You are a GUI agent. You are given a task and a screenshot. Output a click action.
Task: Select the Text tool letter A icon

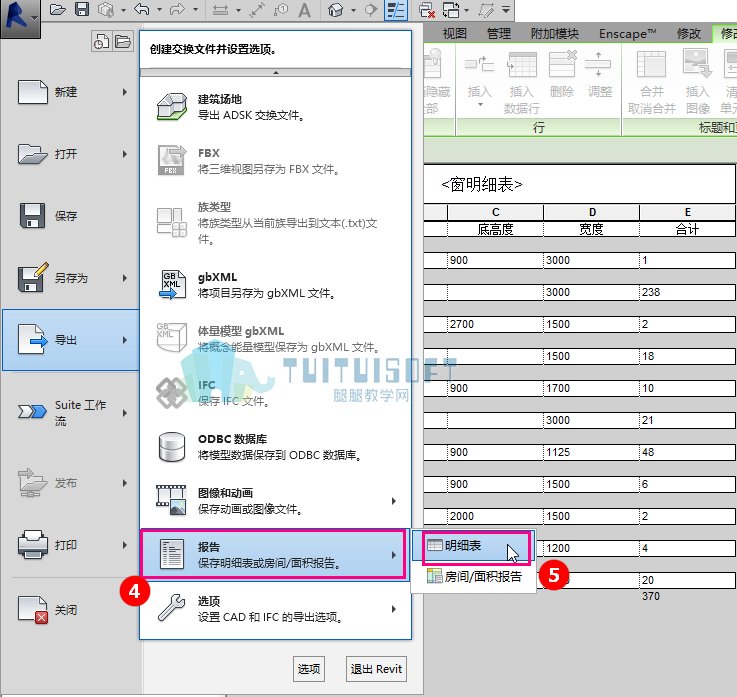305,10
